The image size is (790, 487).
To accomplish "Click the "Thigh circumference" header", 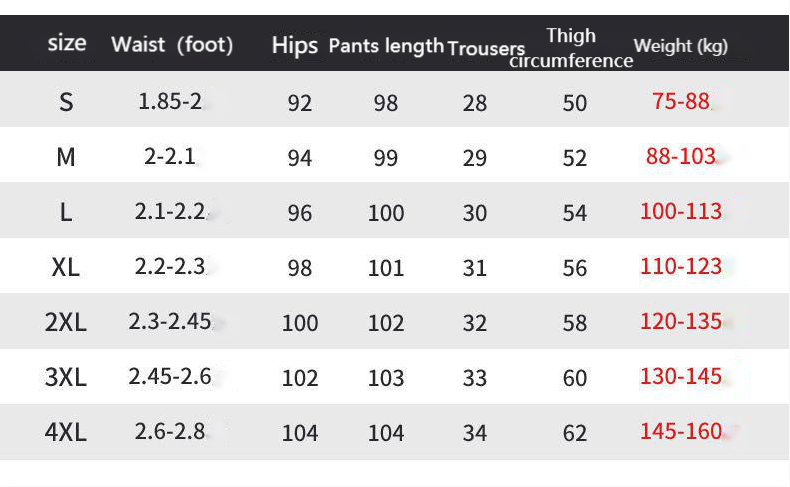I will click(x=571, y=48).
